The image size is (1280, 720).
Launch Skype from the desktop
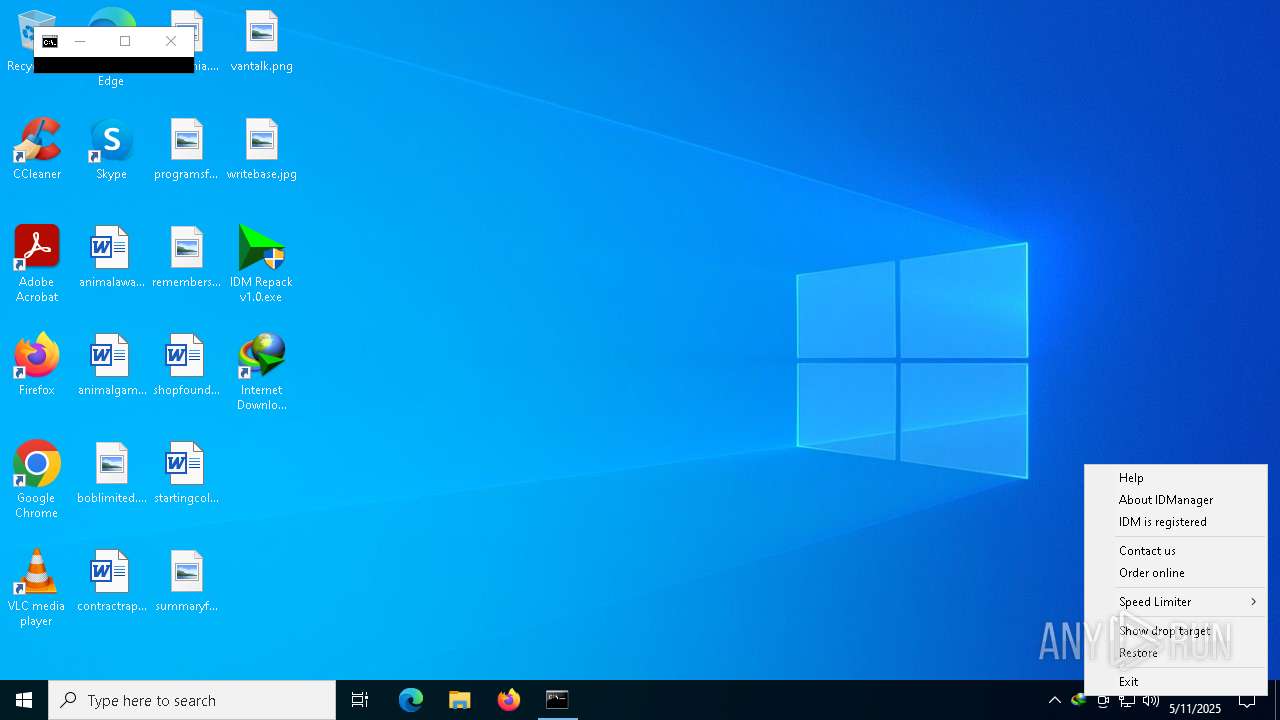(111, 149)
